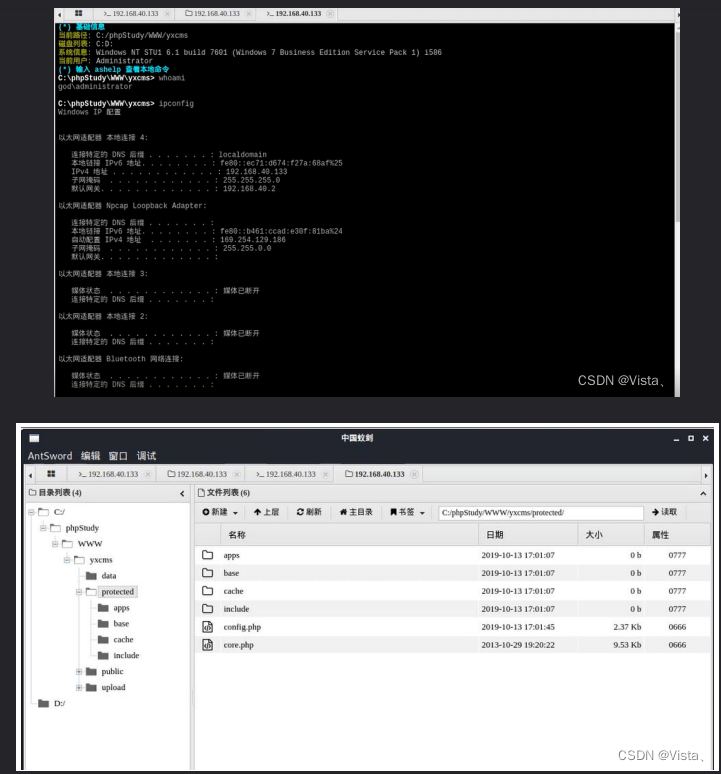Viewport: 721px width, 774px height.
Task: Click the 新建 (New) toolbar button
Action: [220, 512]
